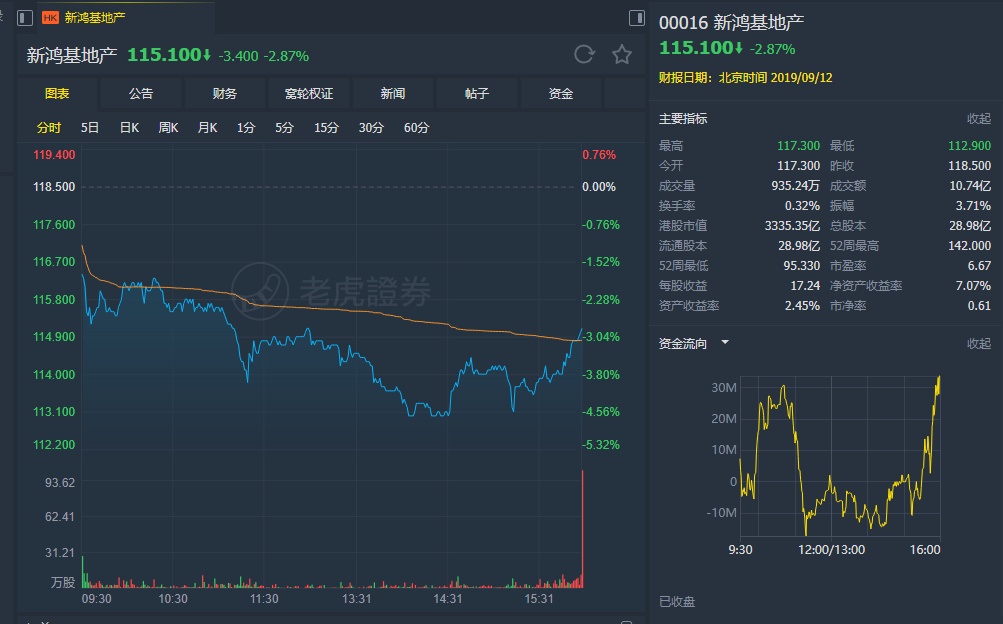Select the 5日 chart period
Viewport: 1003px width, 624px height.
point(90,128)
